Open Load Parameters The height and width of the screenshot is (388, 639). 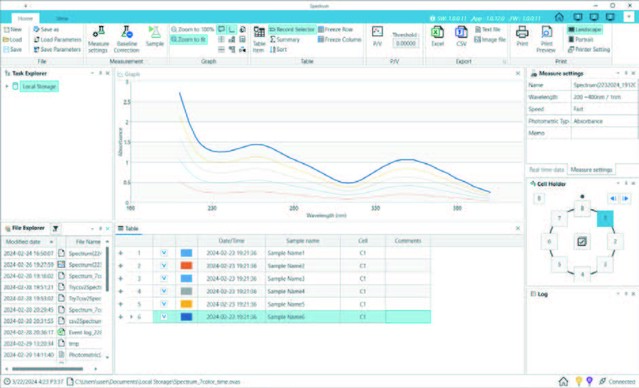(57, 40)
